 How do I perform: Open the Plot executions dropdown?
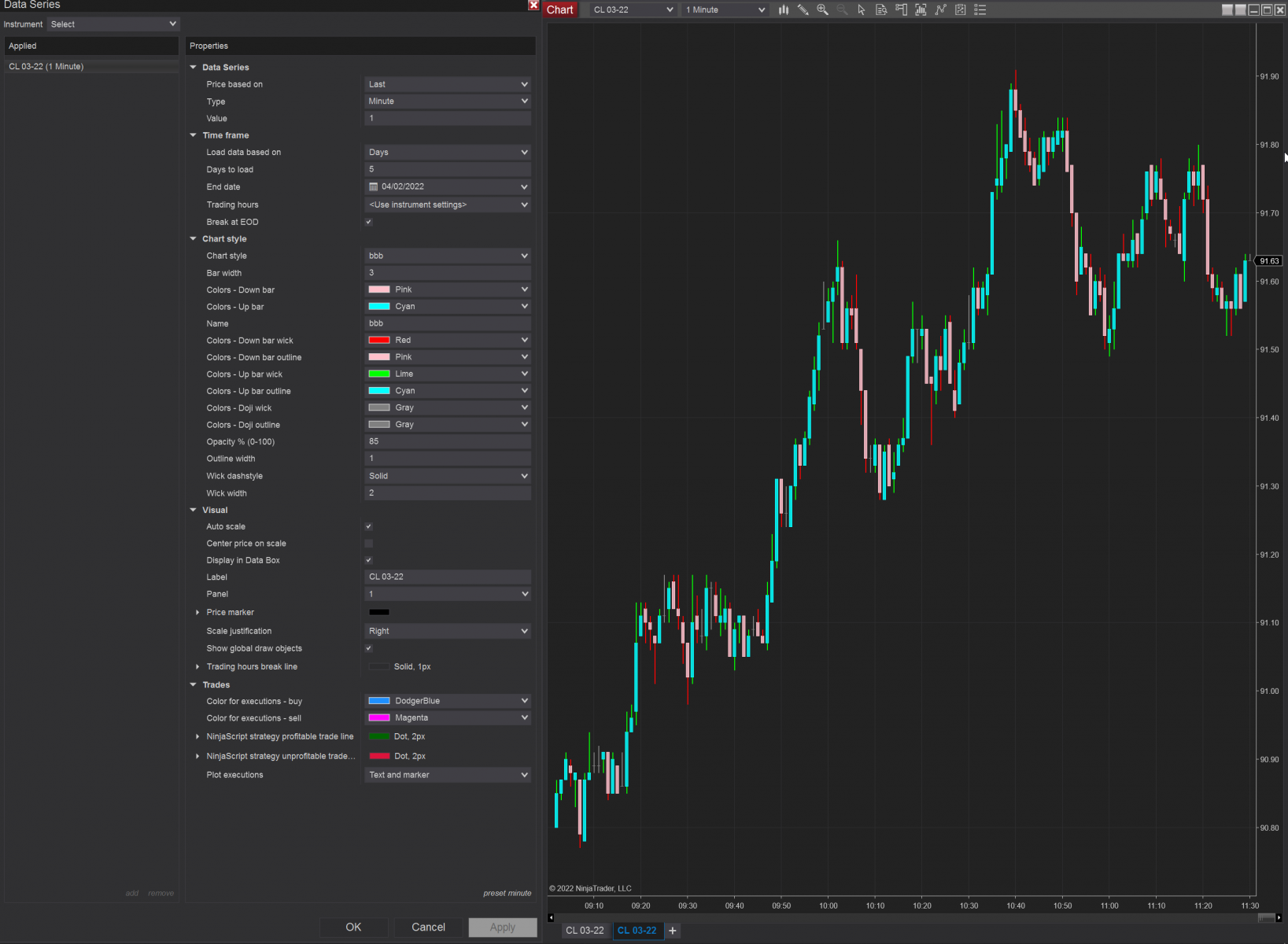(448, 775)
